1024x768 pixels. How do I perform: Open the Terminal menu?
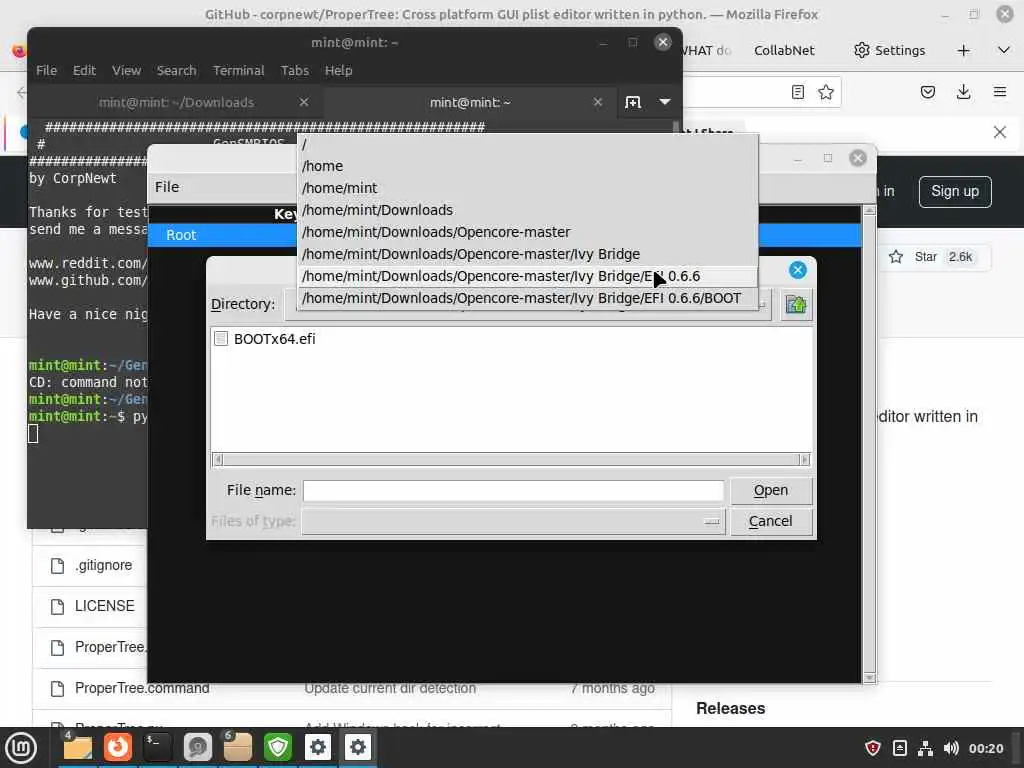pos(238,71)
